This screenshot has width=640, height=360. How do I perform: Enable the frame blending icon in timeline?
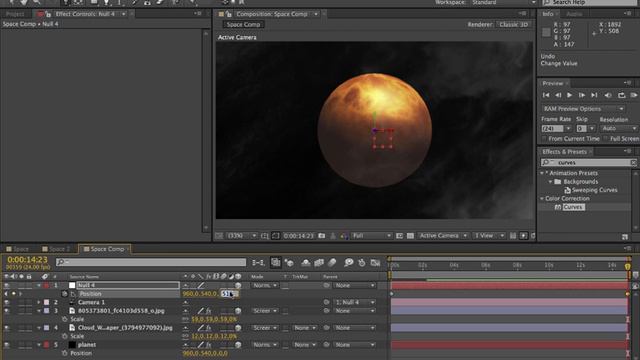pos(319,263)
